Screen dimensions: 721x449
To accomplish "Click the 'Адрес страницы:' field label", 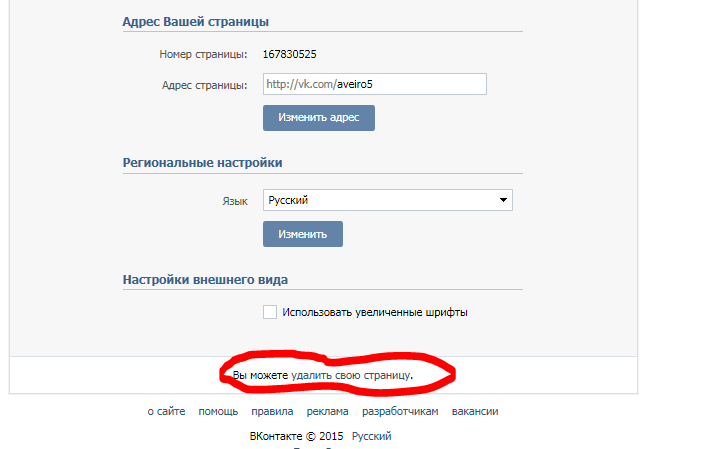I will point(205,85).
